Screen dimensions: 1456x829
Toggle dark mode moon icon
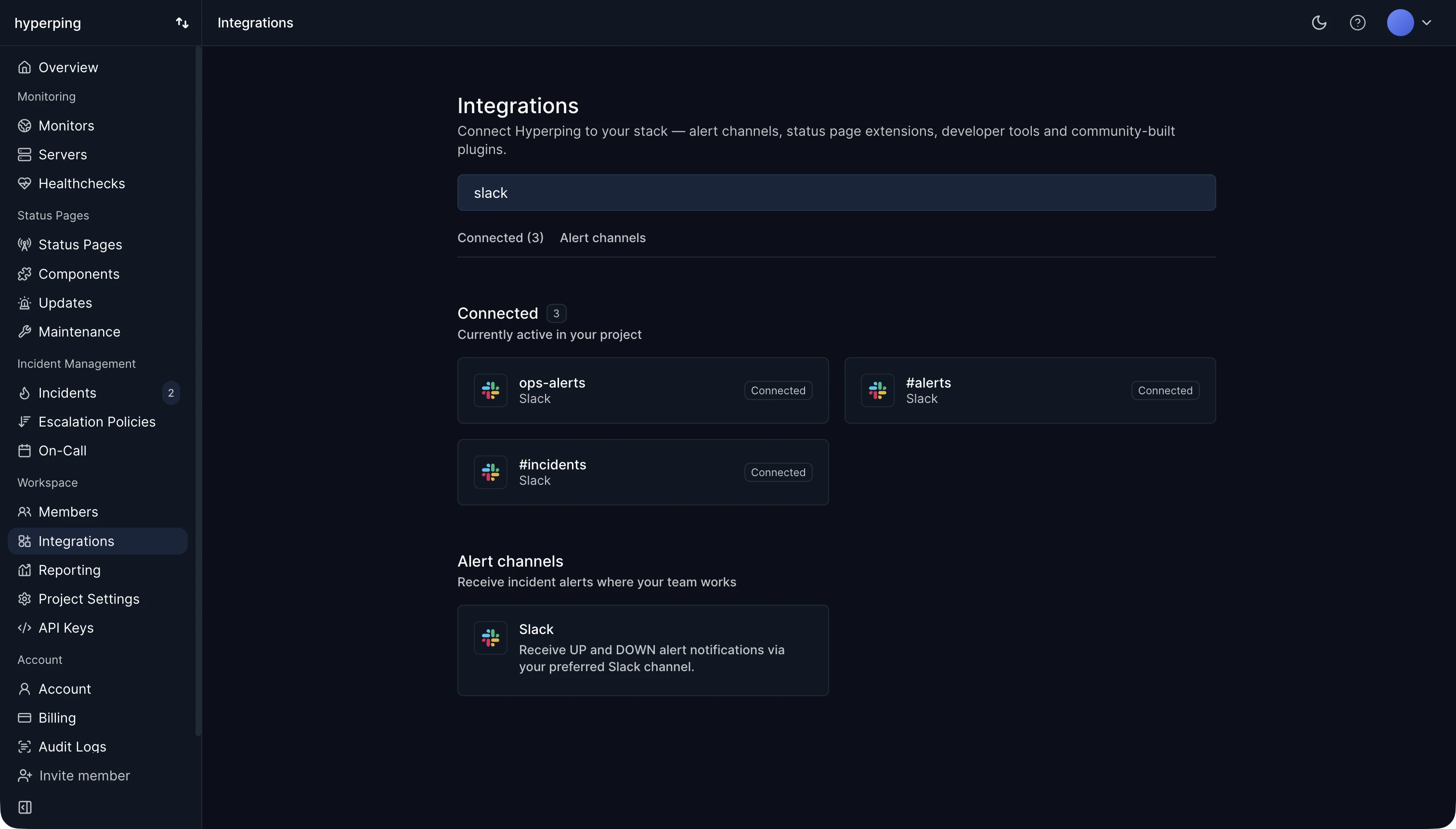pyautogui.click(x=1319, y=23)
